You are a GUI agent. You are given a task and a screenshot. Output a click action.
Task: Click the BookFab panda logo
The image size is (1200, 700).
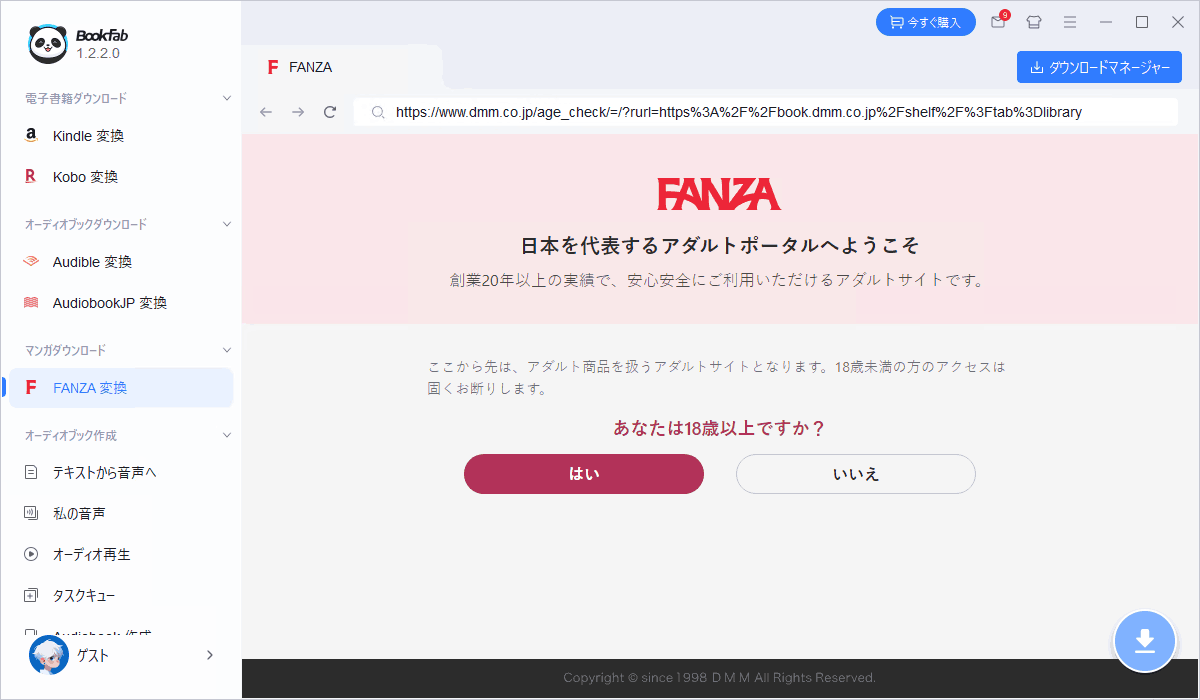48,43
